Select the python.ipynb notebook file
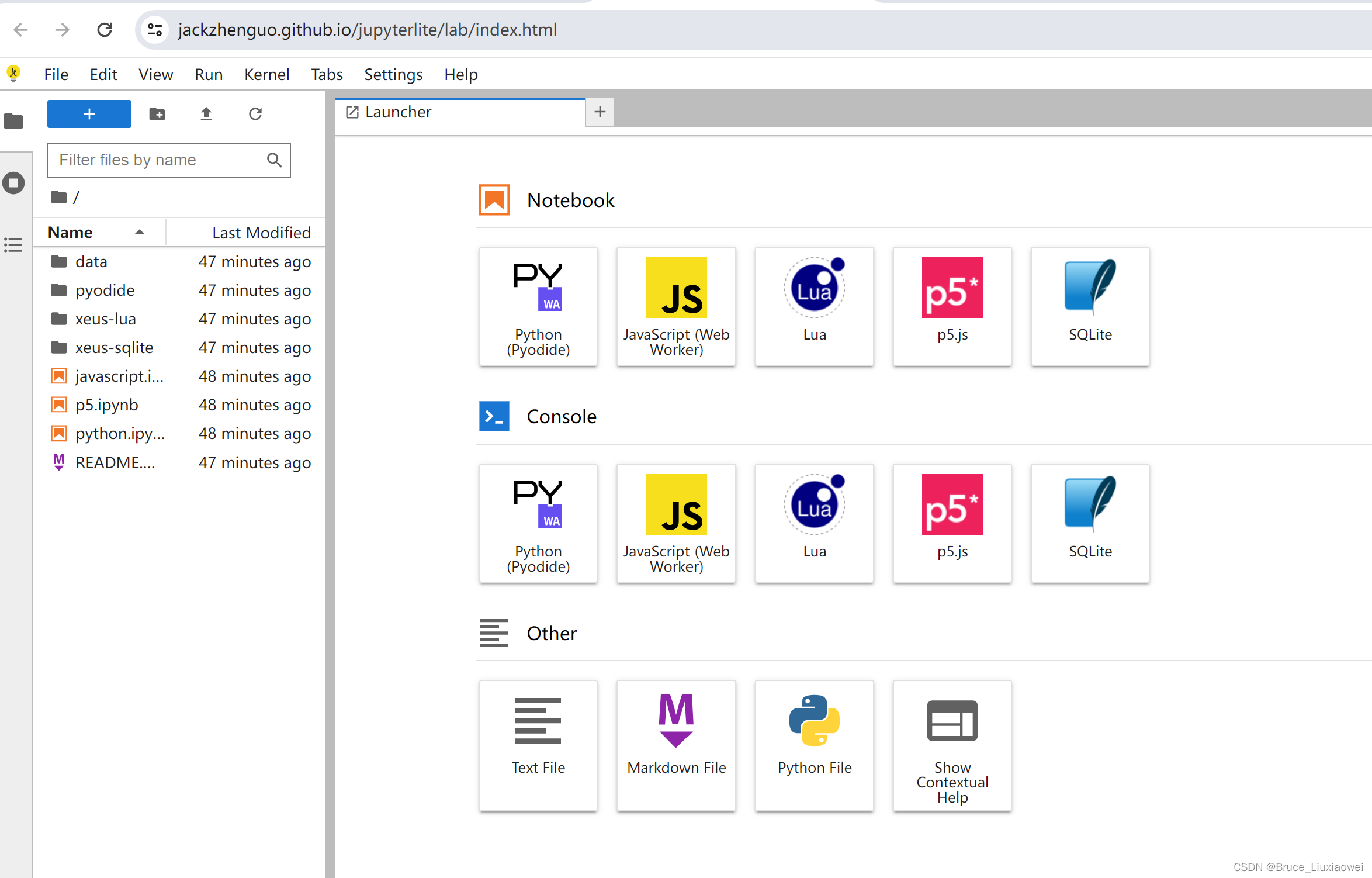Screen dimensions: 1372x878 click(179, 434)
